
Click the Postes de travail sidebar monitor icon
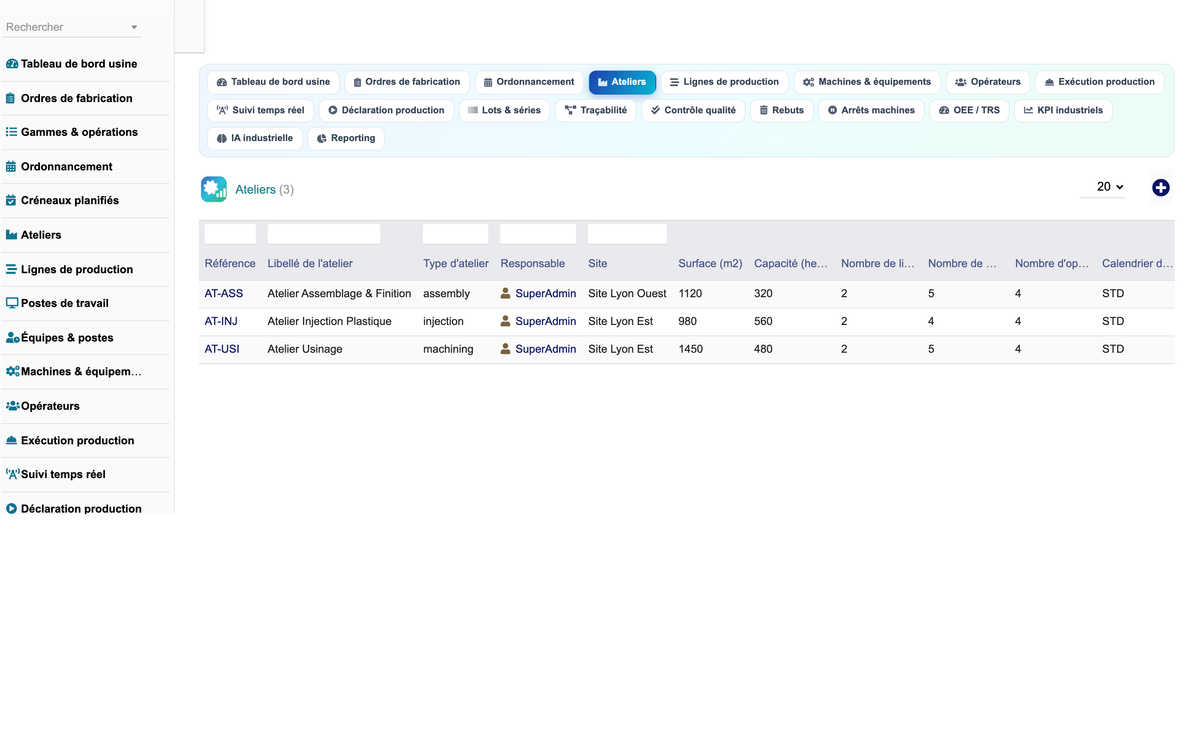click(12, 303)
